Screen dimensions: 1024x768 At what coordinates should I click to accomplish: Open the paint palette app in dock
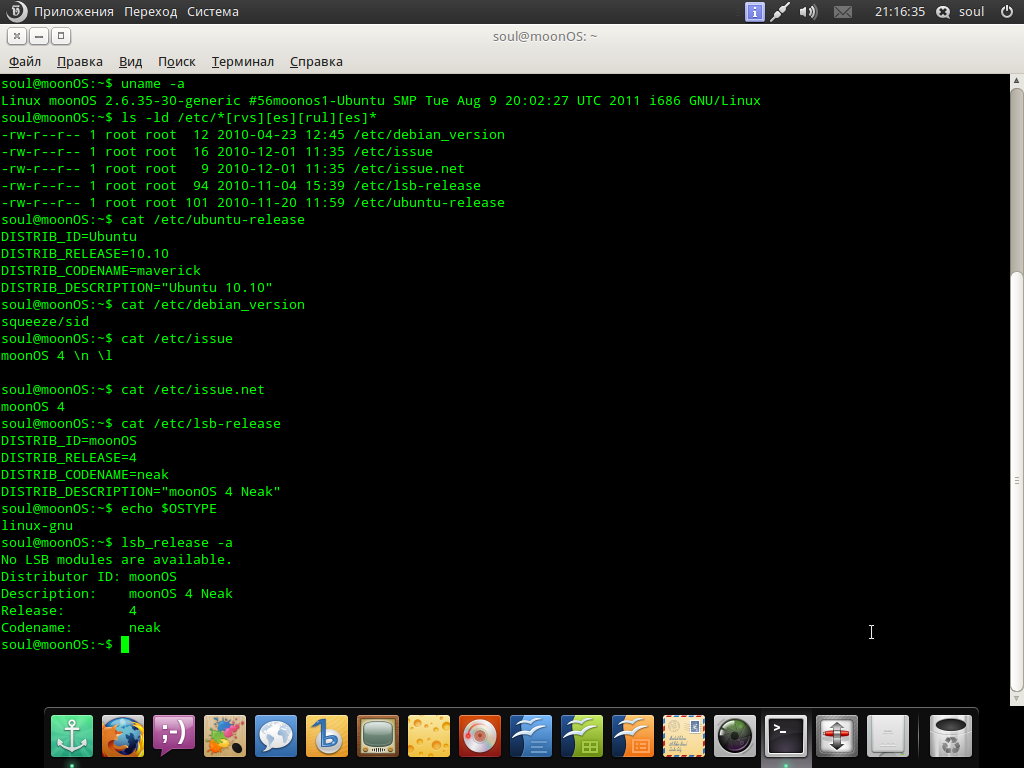[225, 736]
